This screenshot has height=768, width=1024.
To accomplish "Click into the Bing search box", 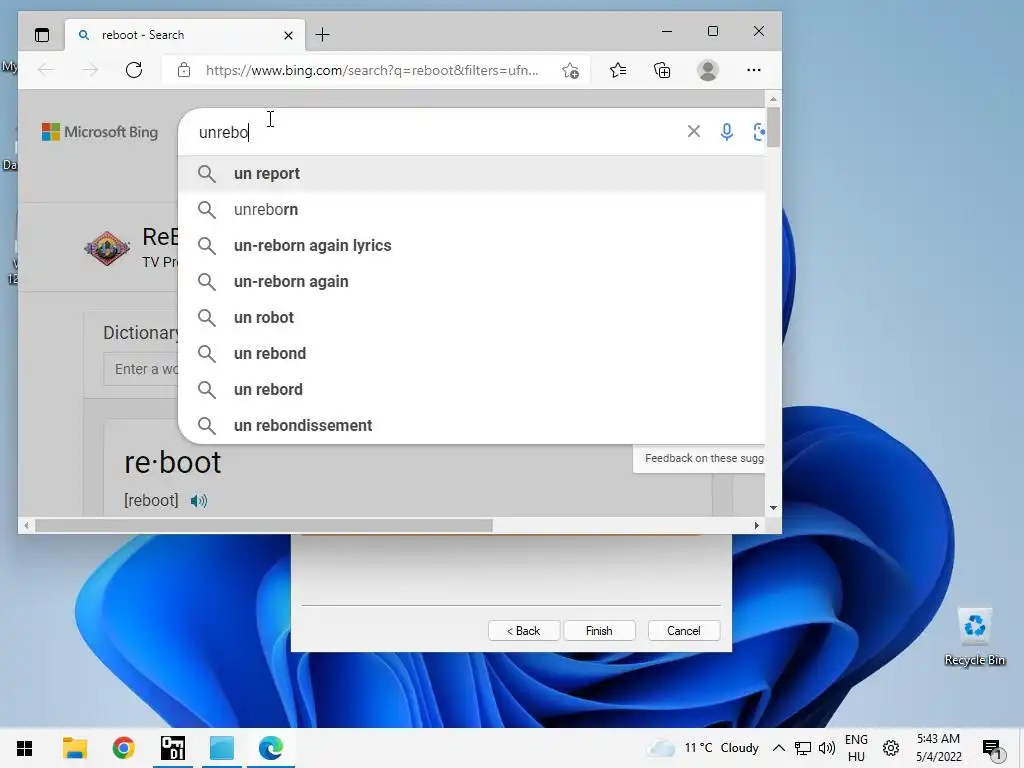I will pyautogui.click(x=438, y=132).
